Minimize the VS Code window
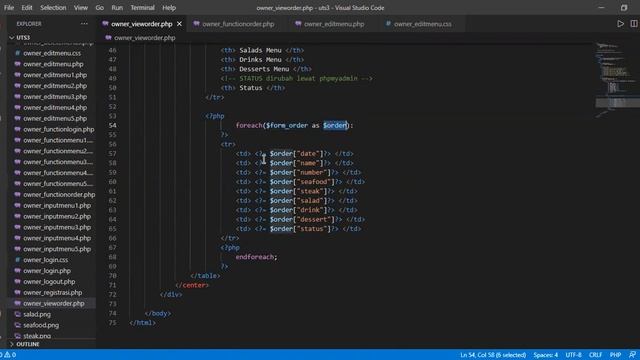This screenshot has height=360, width=640. click(601, 8)
